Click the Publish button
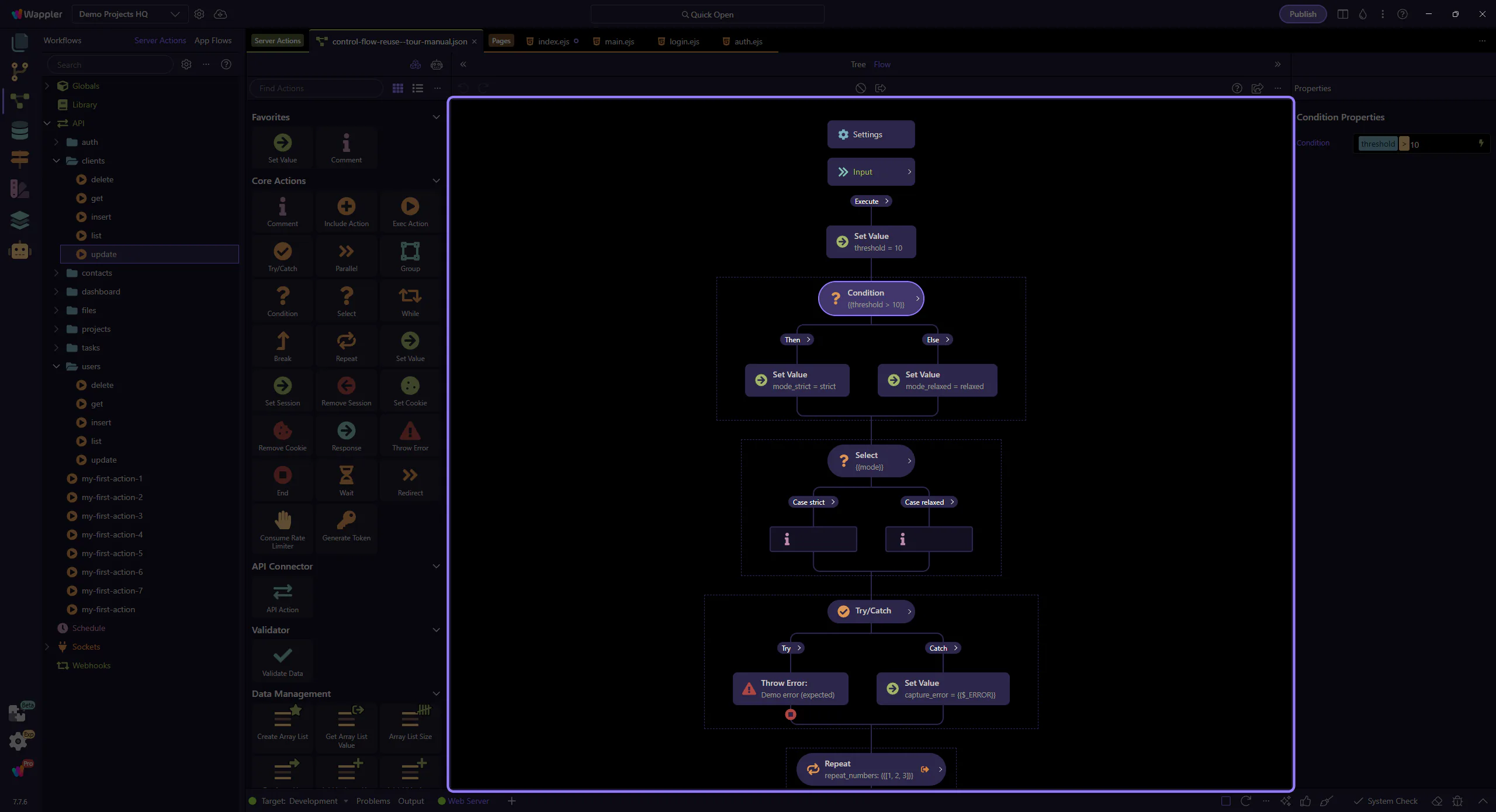The height and width of the screenshot is (812, 1496). click(1302, 14)
